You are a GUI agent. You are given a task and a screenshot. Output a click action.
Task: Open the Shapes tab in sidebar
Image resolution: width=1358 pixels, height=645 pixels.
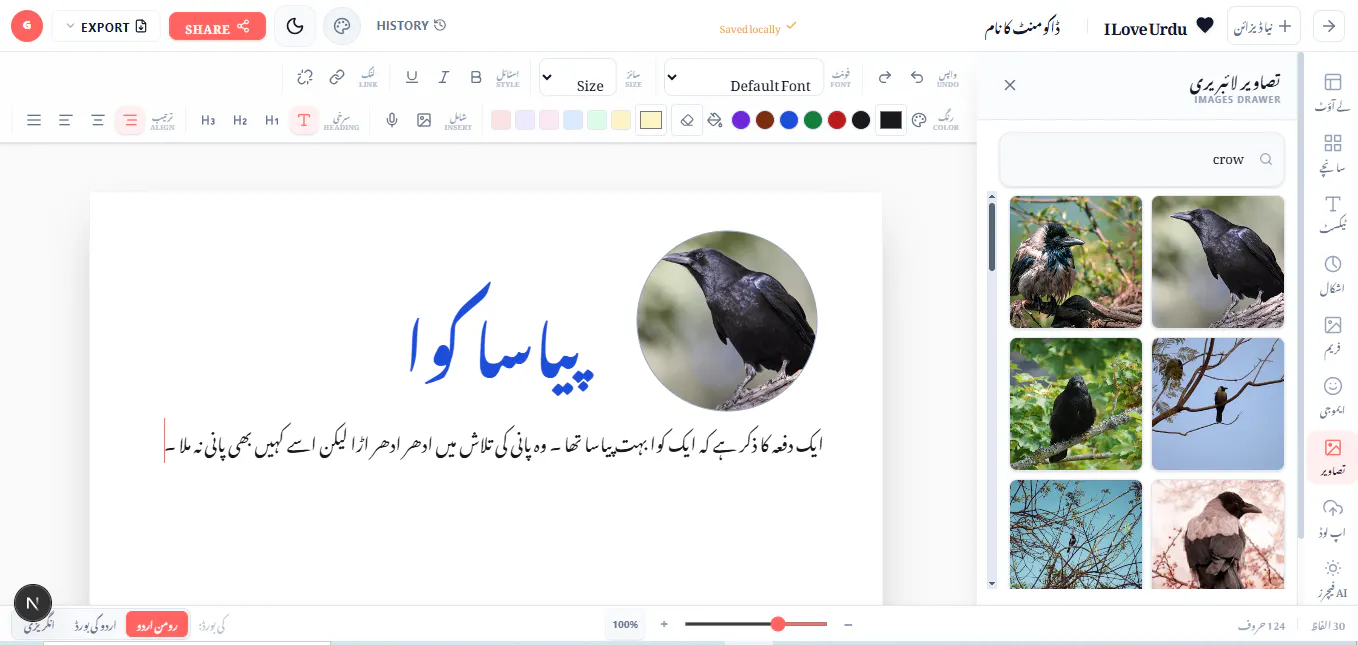pyautogui.click(x=1332, y=275)
